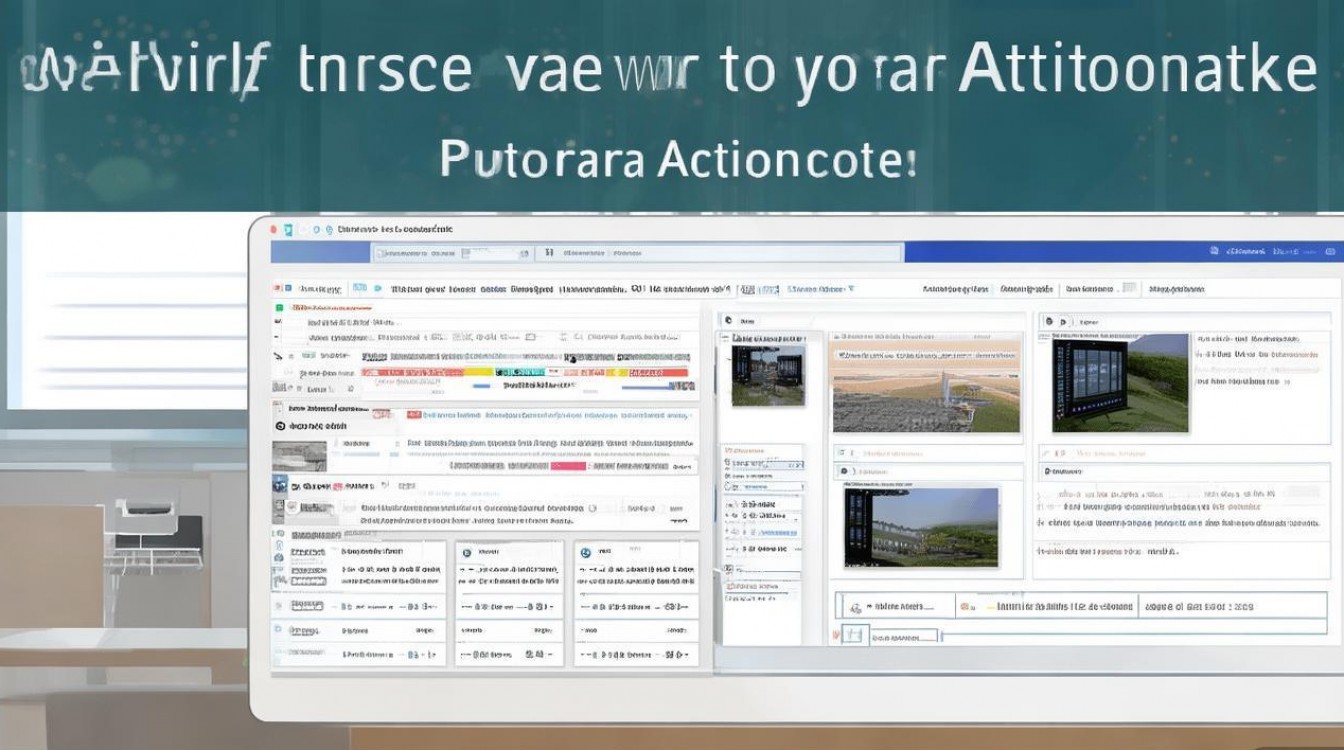Click the black circular icon above grayscale thumbnail
The height and width of the screenshot is (750, 1344).
tap(281, 426)
